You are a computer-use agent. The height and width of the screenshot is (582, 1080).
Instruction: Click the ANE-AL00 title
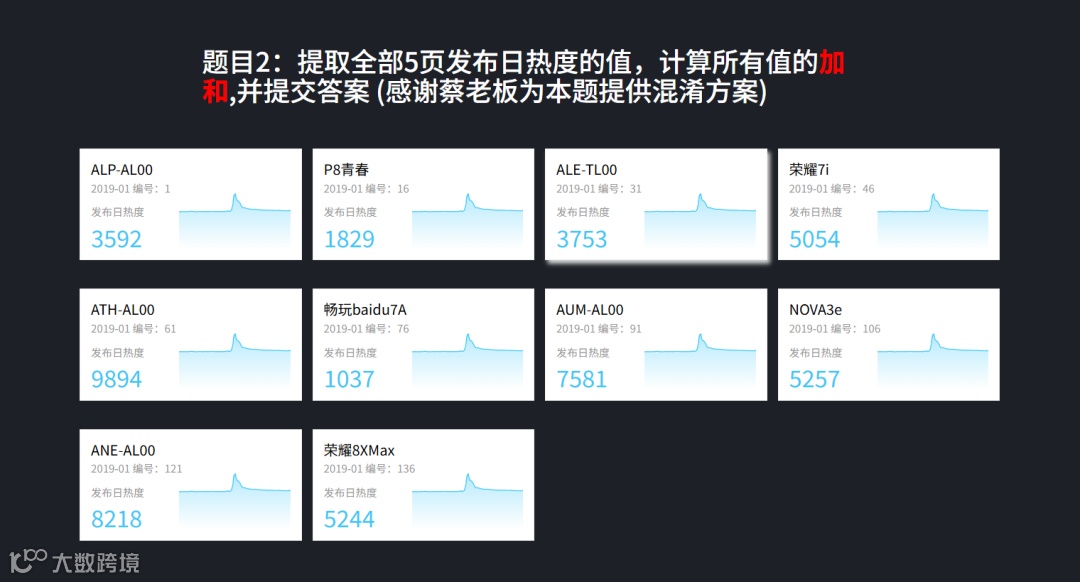(123, 450)
